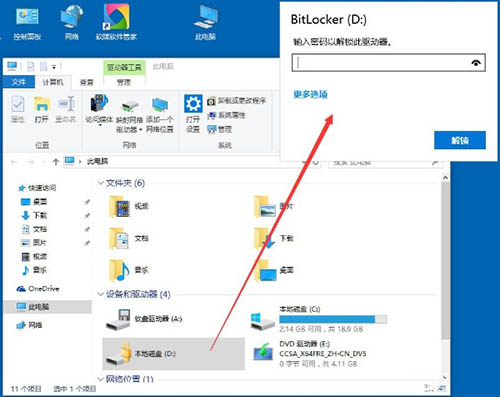Open the 控制面板 desktop icon

pos(27,24)
